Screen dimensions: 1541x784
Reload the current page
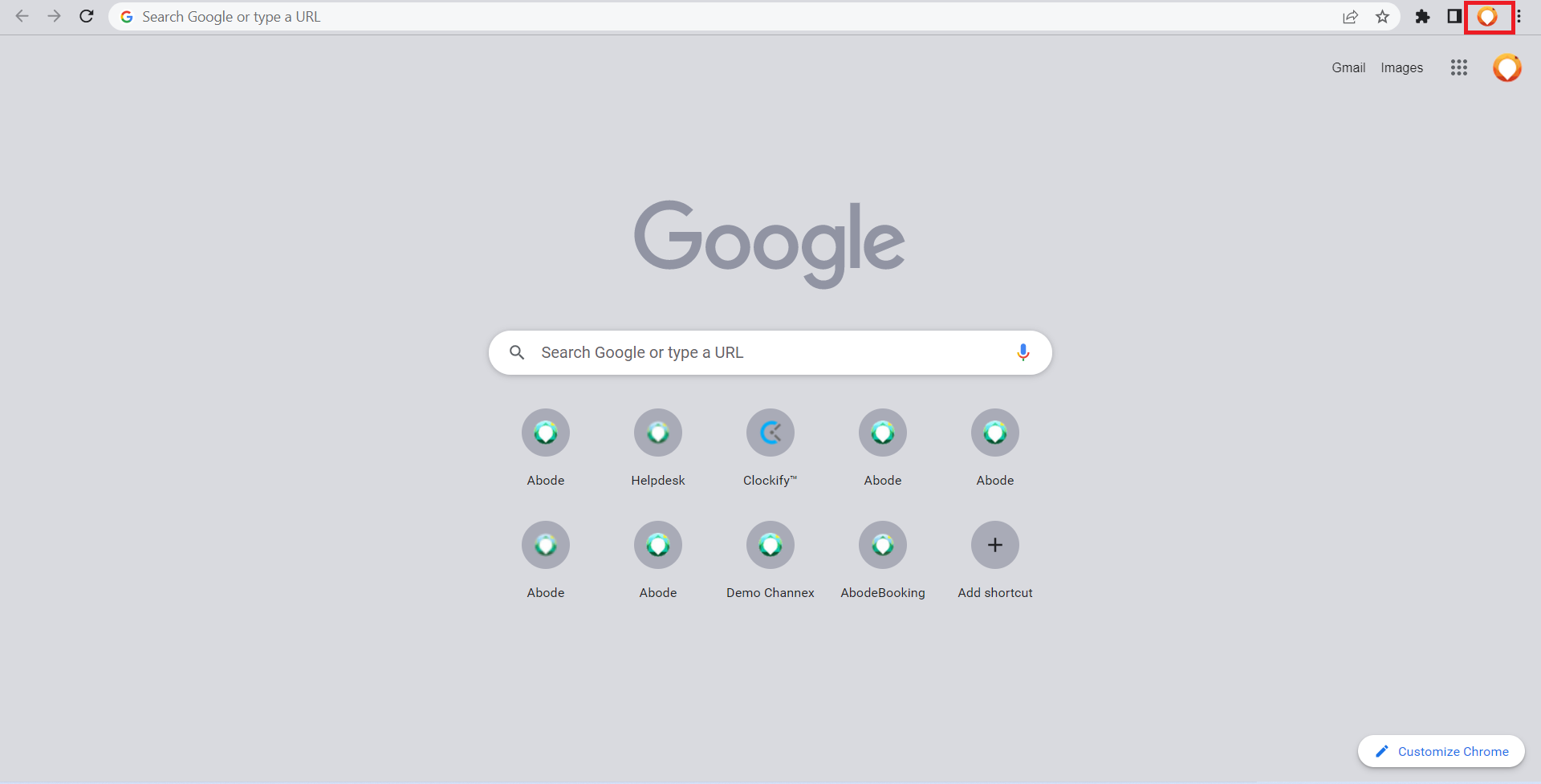point(87,16)
